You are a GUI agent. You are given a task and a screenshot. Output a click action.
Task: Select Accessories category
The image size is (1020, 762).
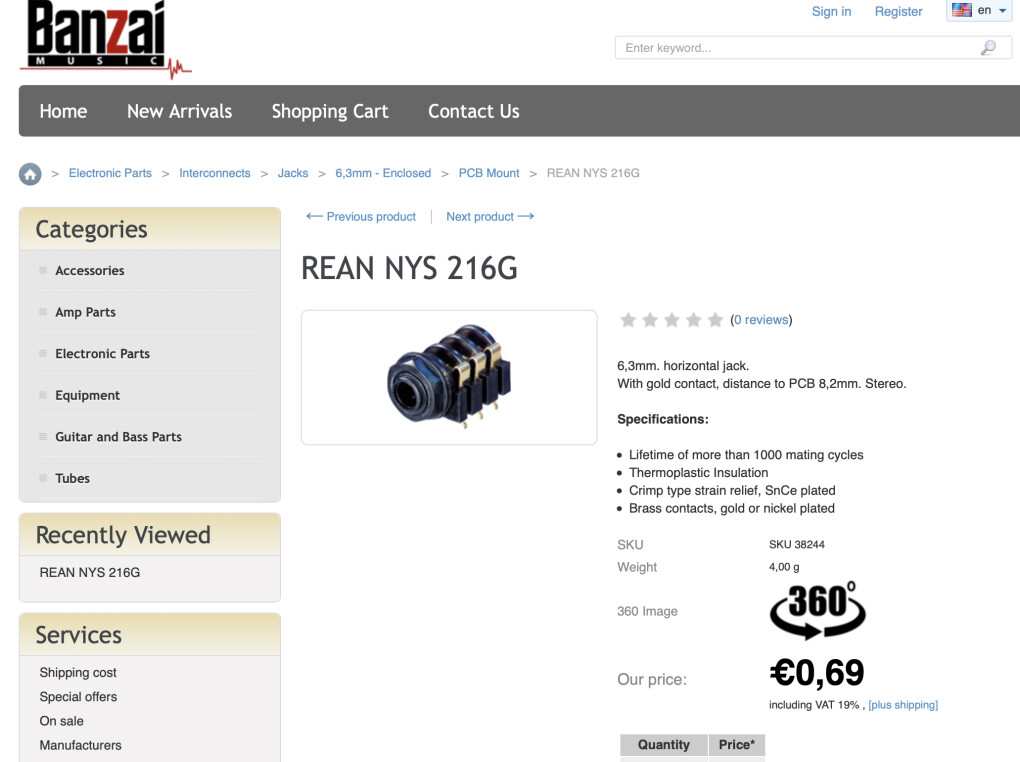(90, 271)
